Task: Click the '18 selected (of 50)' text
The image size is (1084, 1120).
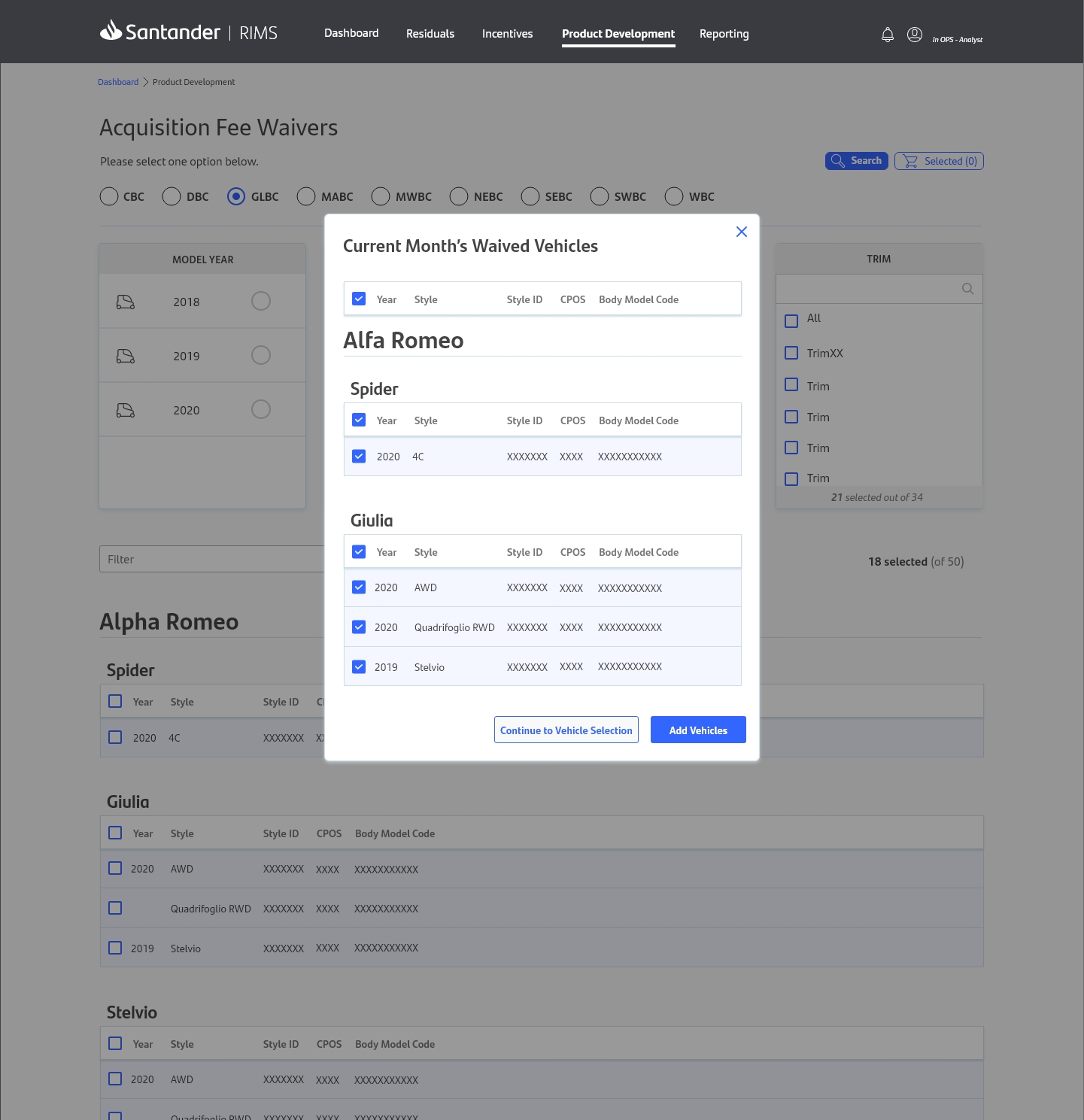Action: click(916, 562)
